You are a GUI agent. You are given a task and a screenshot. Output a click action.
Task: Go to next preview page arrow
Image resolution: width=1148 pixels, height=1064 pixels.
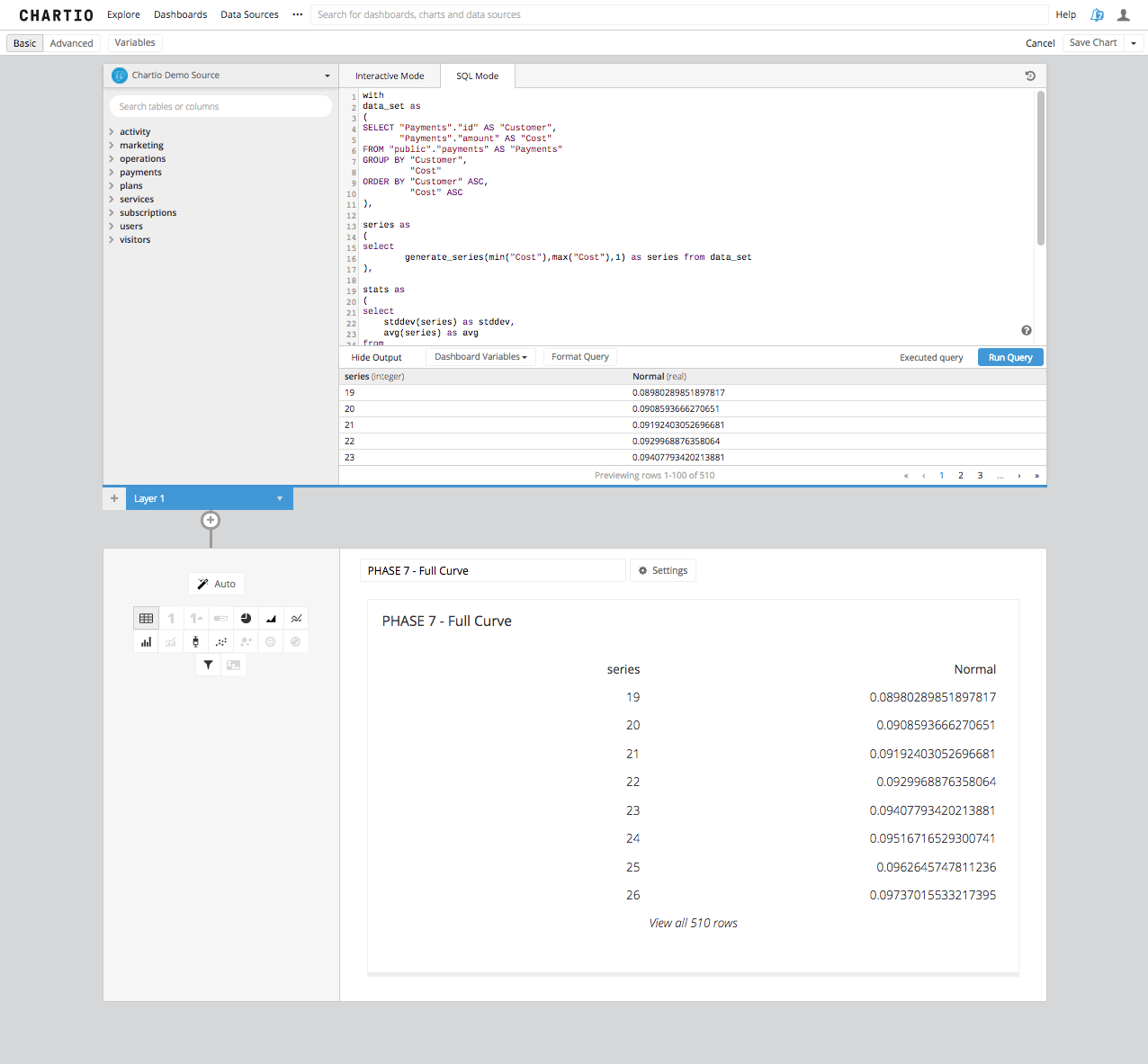pos(1018,475)
